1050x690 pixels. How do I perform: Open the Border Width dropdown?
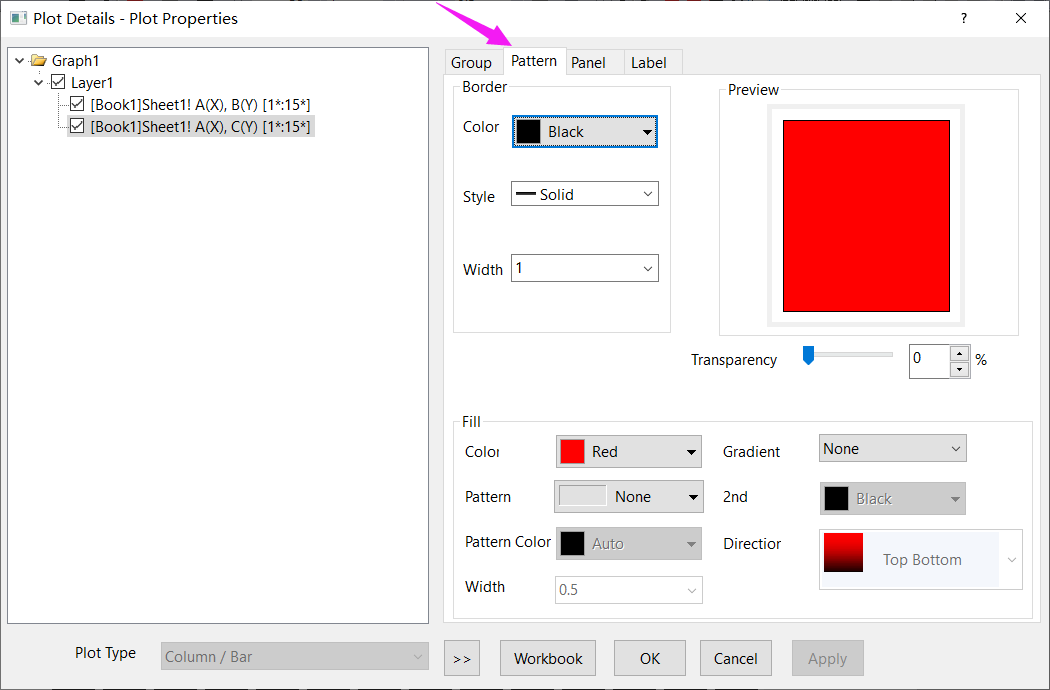pyautogui.click(x=585, y=268)
